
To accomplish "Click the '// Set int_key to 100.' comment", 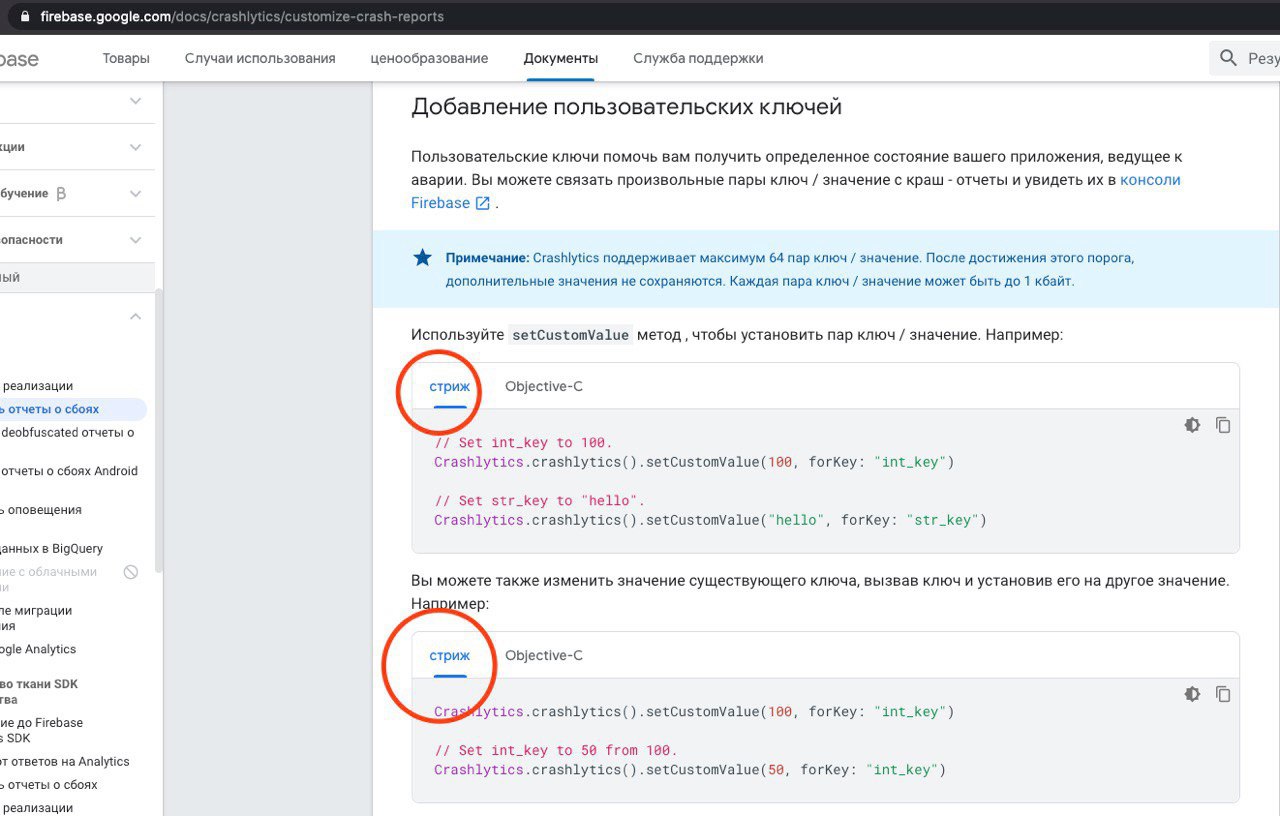I will tap(522, 443).
